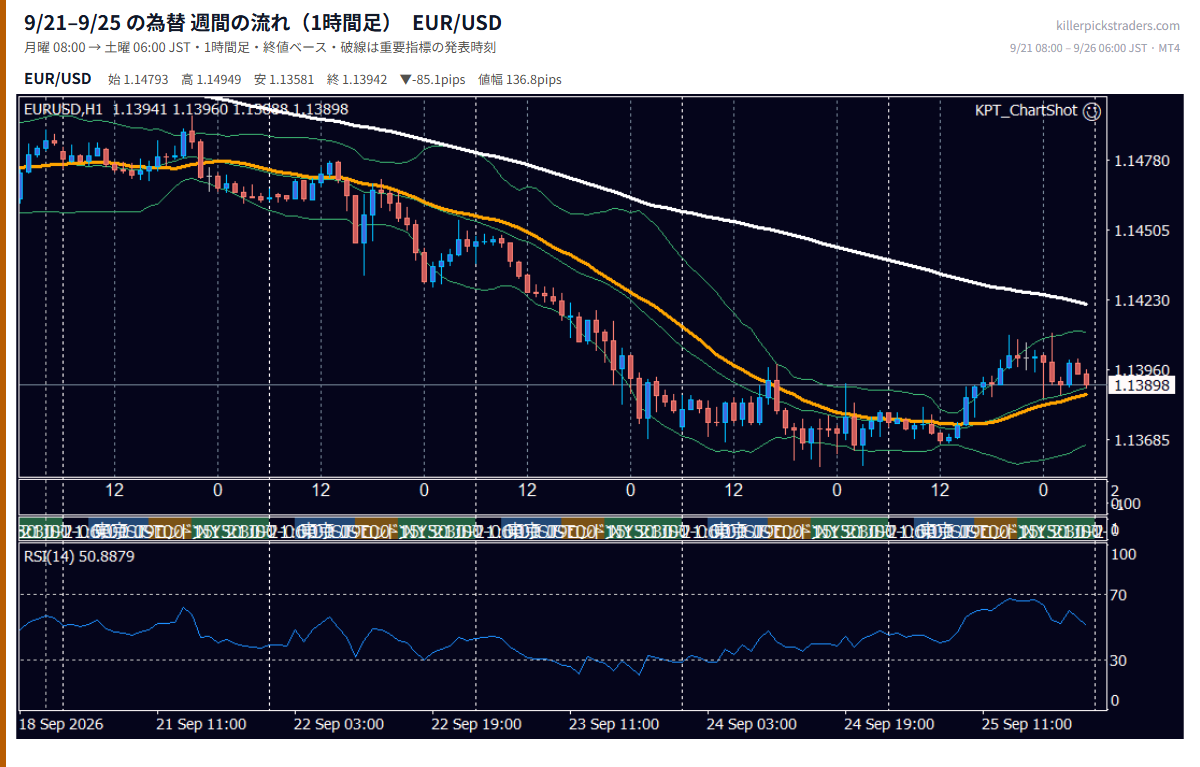Click the 値幅 136.8pips range value
This screenshot has width=1200, height=767.
click(520, 79)
